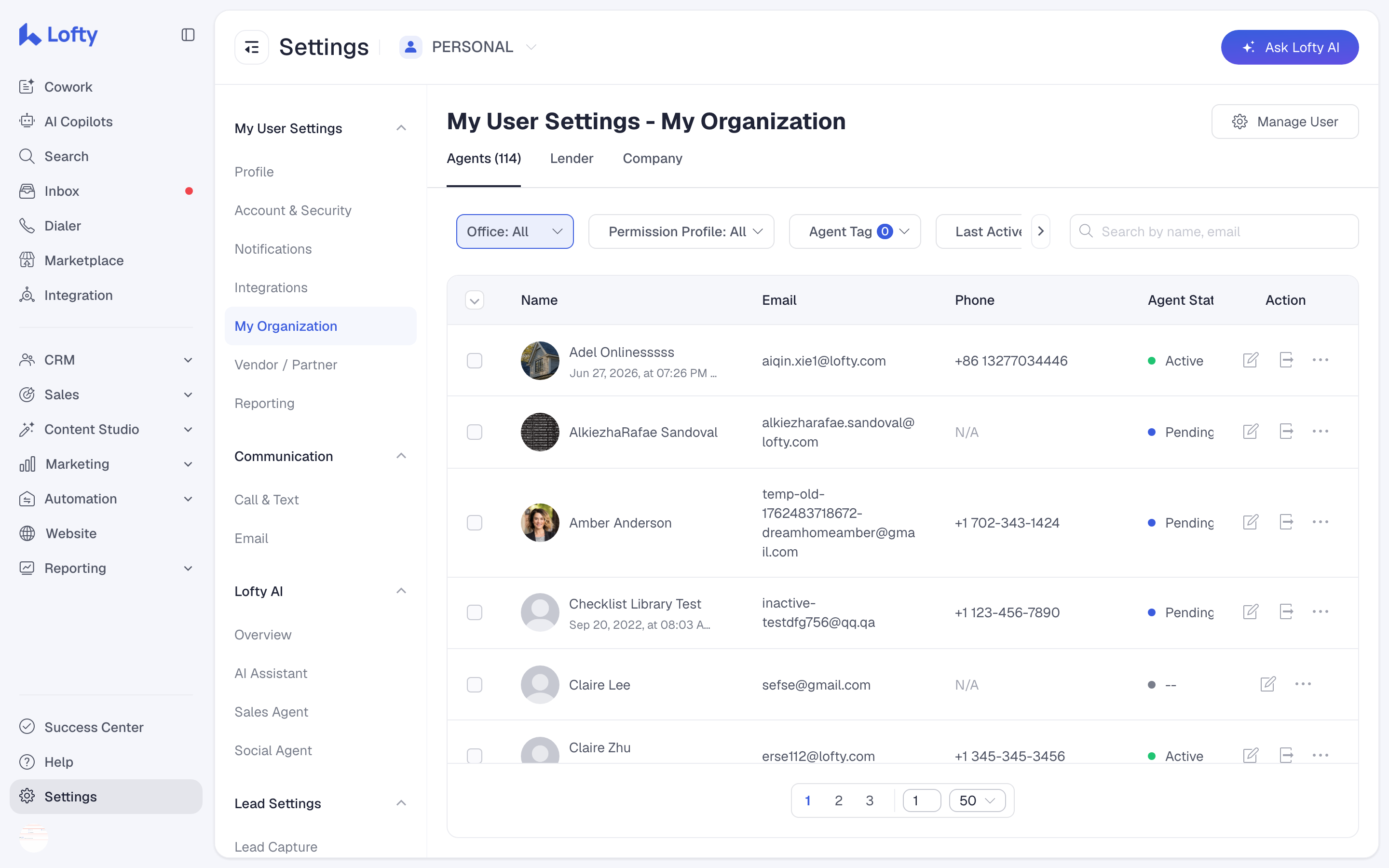Open the select-all dropdown in table header

point(474,300)
